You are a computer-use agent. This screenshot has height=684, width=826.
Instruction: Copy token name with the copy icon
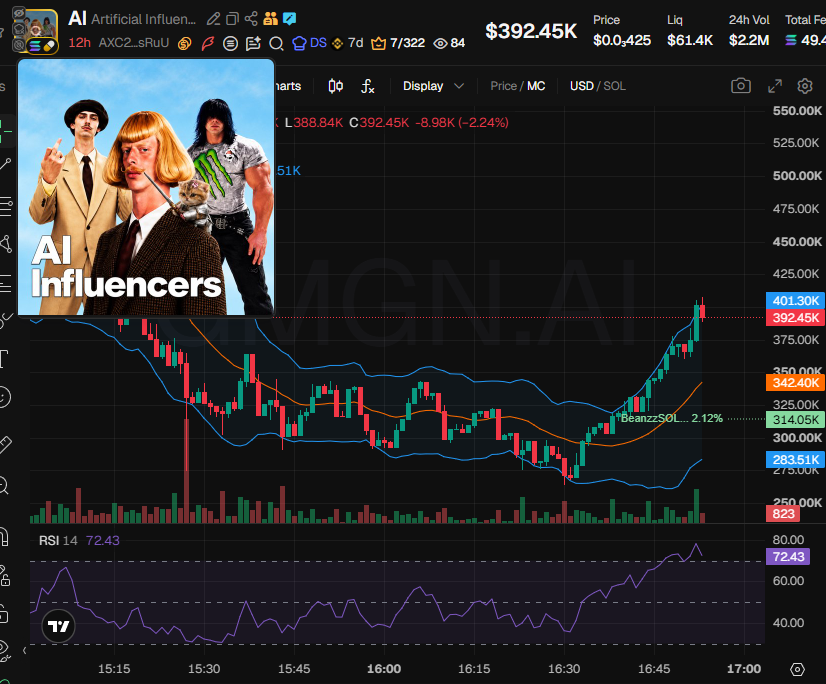pyautogui.click(x=232, y=19)
